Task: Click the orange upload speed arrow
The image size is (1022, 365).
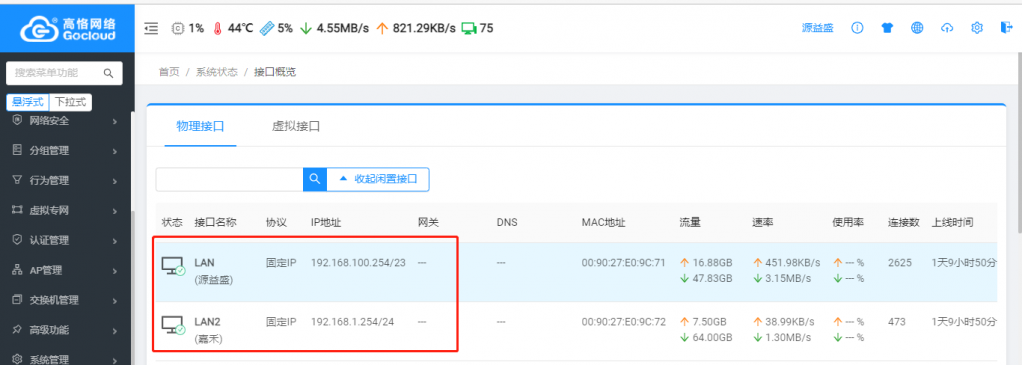Action: pyautogui.click(x=382, y=28)
